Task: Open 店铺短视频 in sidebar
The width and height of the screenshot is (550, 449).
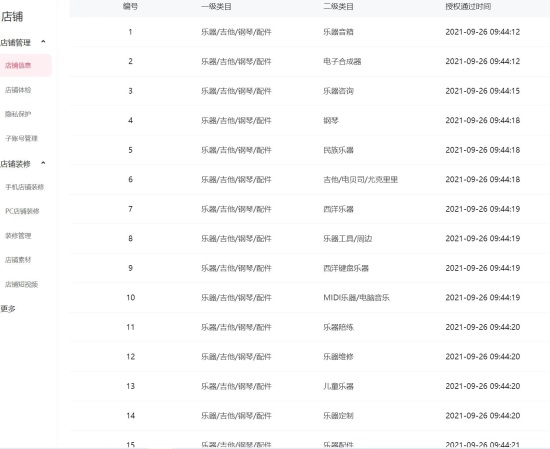Action: pyautogui.click(x=21, y=284)
